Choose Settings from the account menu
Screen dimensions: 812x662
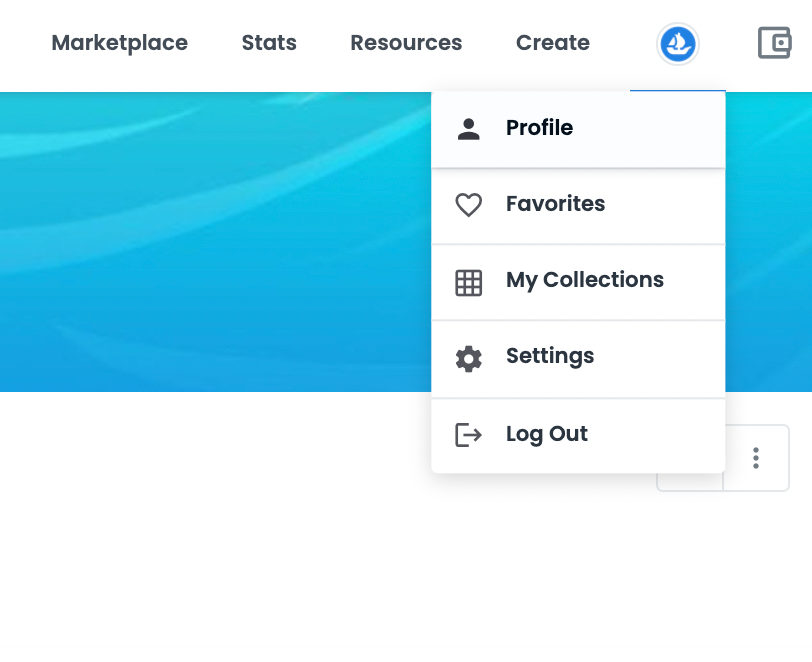(x=578, y=359)
